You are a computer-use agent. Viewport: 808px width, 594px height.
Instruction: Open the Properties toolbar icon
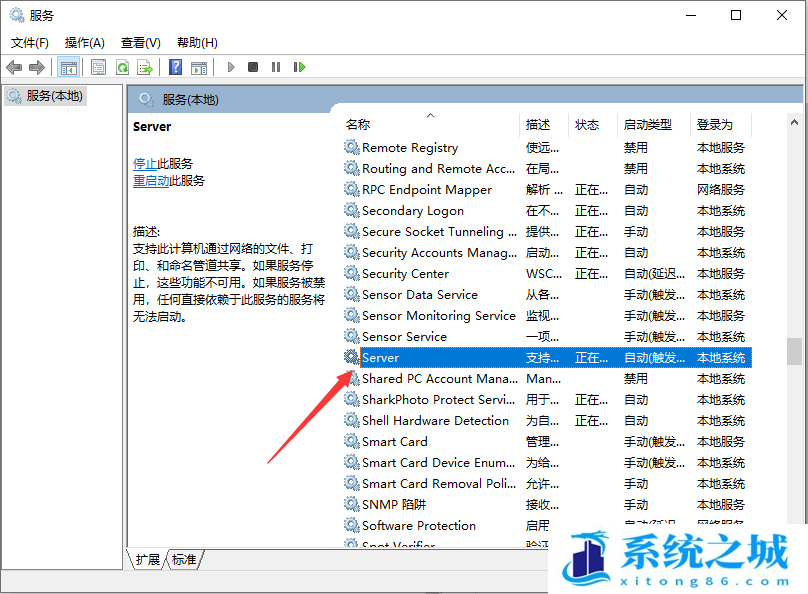coord(98,67)
